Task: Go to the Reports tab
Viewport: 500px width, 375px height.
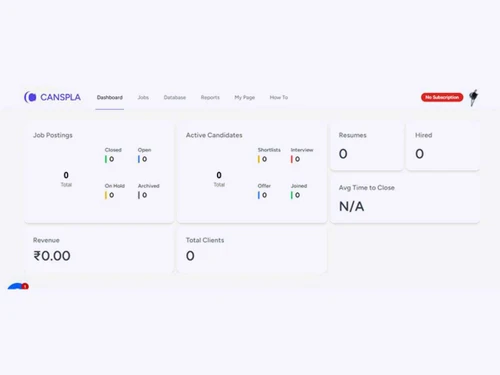Action: 210,97
